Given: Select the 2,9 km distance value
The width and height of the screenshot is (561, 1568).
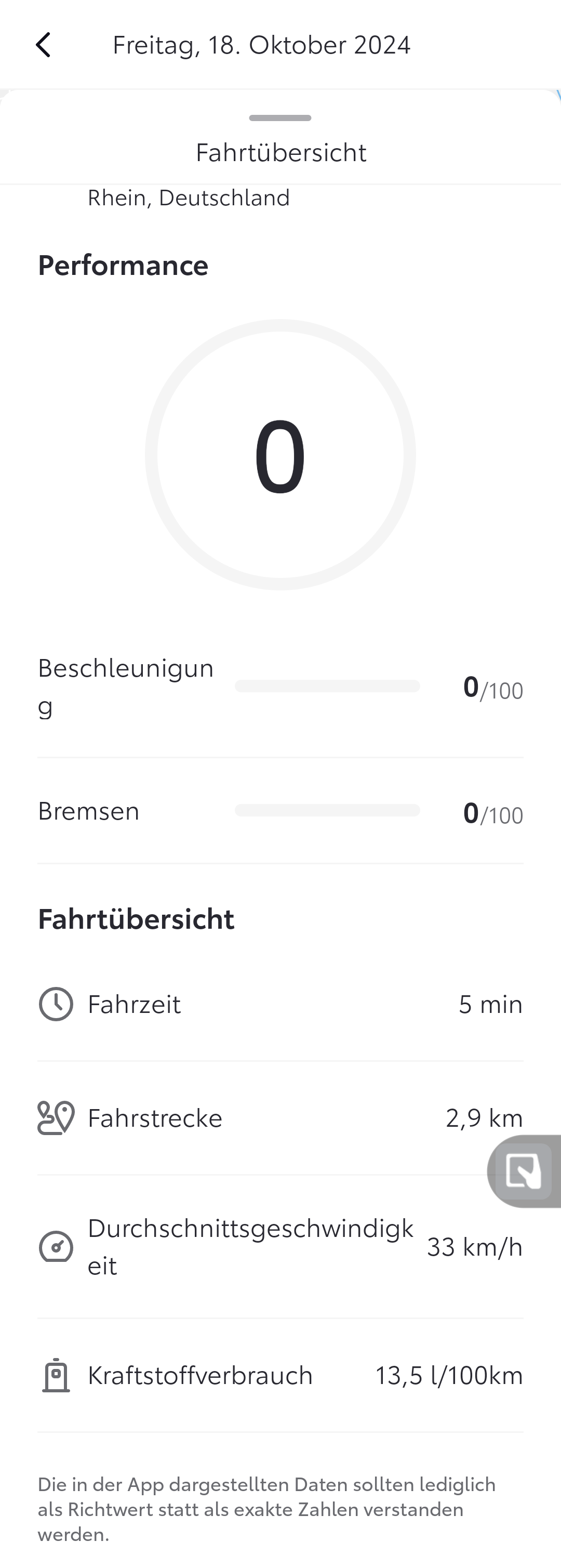Looking at the screenshot, I should tap(484, 1117).
